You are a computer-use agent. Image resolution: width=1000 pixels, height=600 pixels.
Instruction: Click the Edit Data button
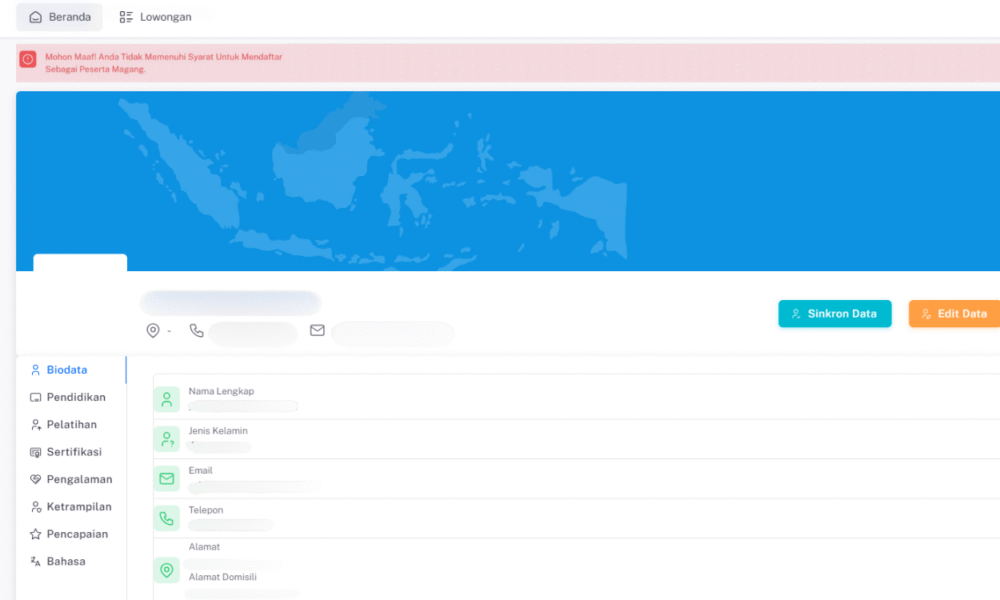pyautogui.click(x=954, y=314)
